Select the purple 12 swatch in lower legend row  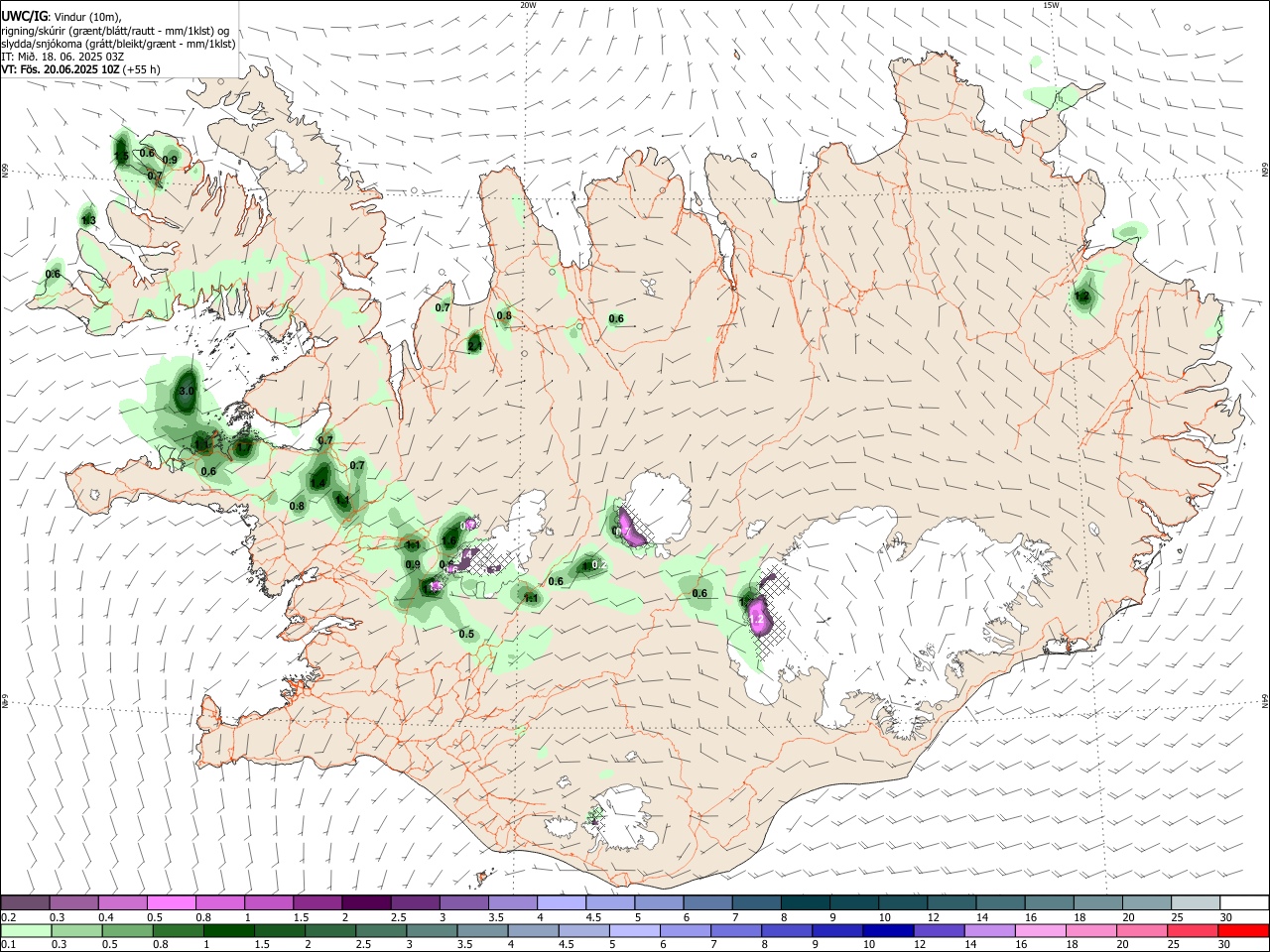[x=939, y=930]
